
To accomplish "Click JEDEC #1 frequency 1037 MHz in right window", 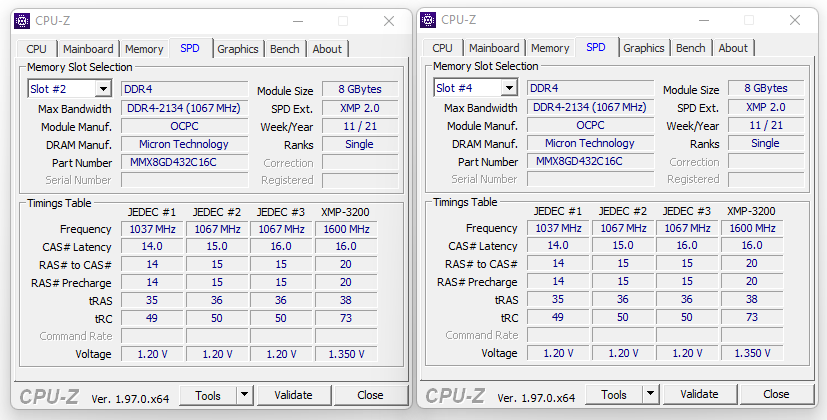I will coord(559,228).
